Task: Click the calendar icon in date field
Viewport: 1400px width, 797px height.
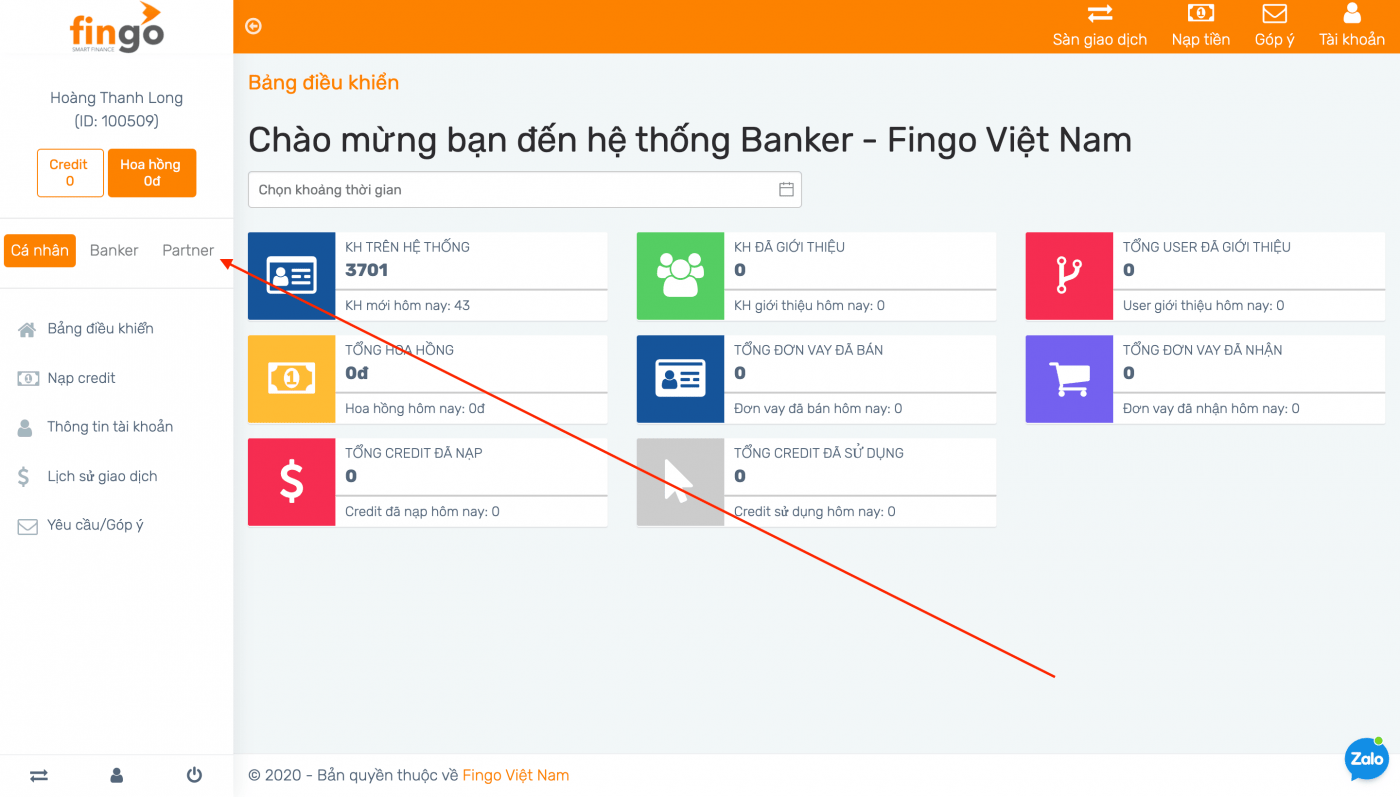Action: coord(786,189)
